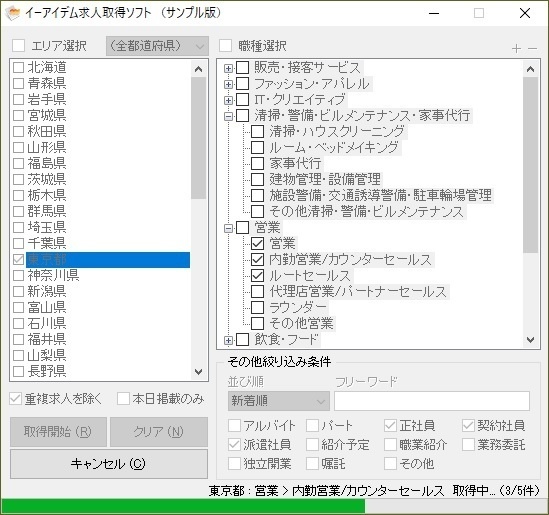Select the 長野県 list row
The width and height of the screenshot is (549, 515).
tap(101, 371)
